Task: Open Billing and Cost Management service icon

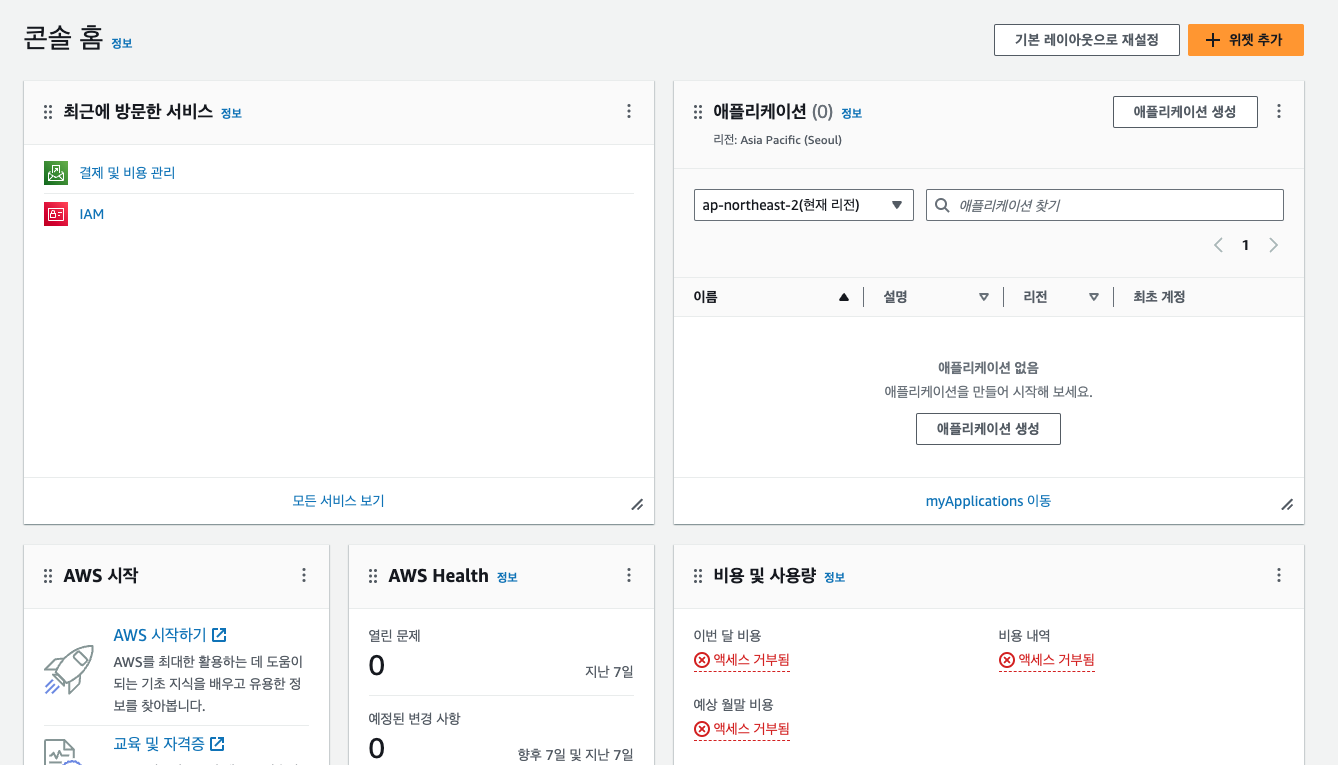Action: pos(56,173)
